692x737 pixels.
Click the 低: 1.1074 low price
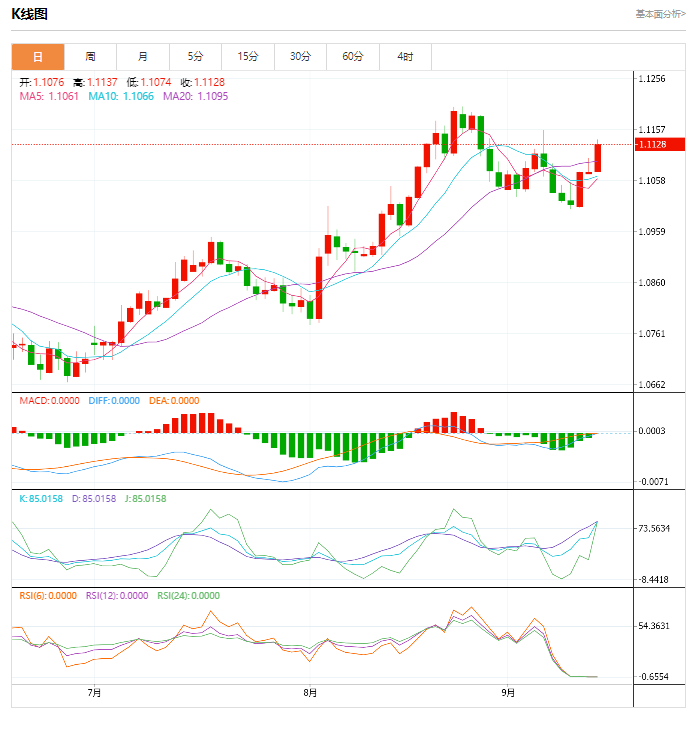149,82
